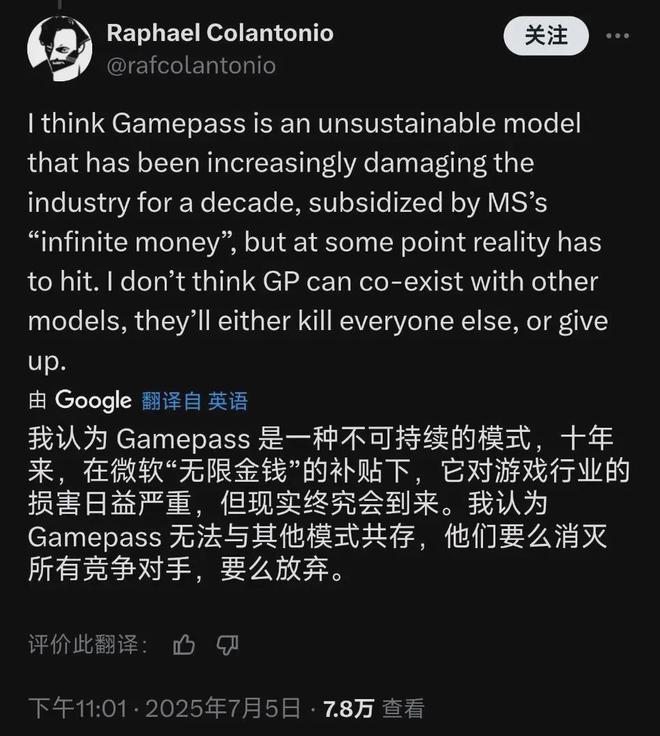
Task: Visit the @rafcolantonio handle link
Action: [x=191, y=65]
